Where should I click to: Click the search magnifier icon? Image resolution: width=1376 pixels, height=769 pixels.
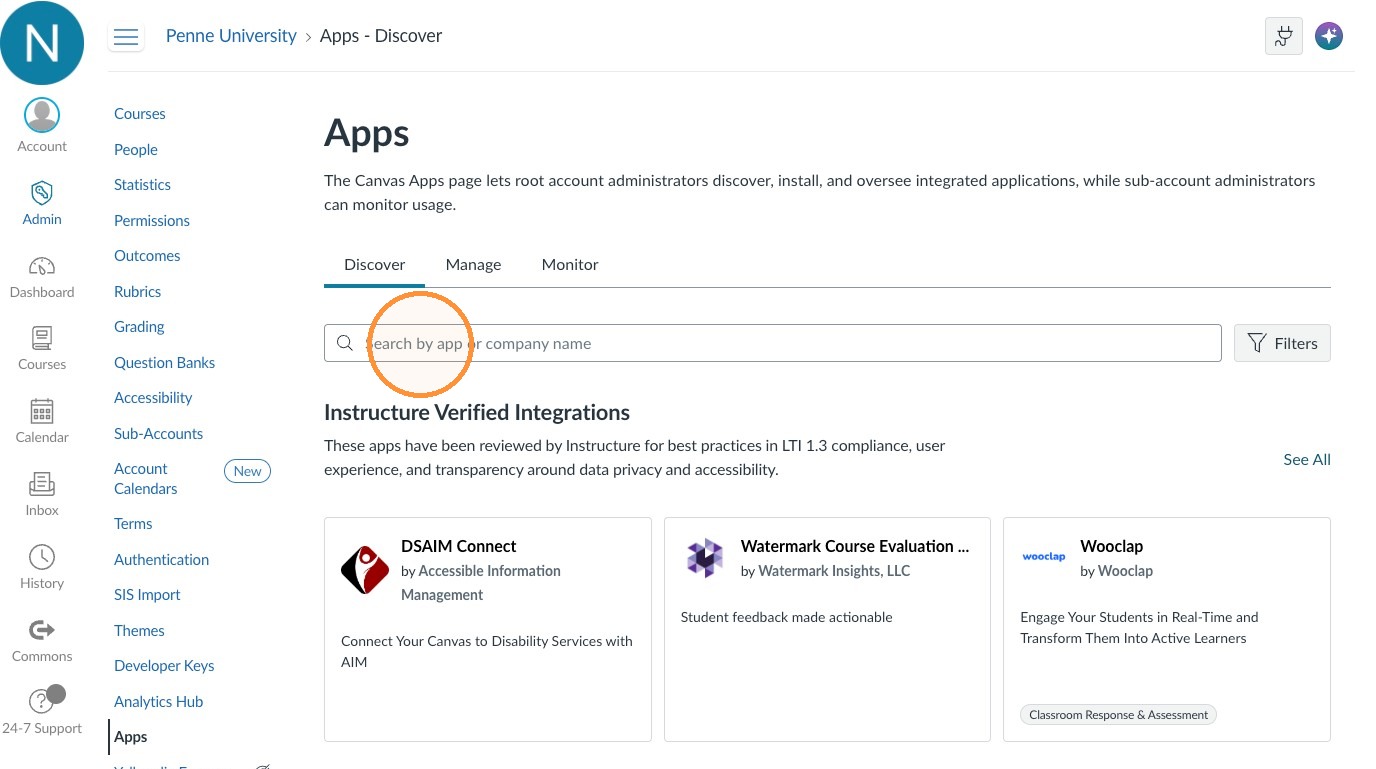pyautogui.click(x=345, y=343)
